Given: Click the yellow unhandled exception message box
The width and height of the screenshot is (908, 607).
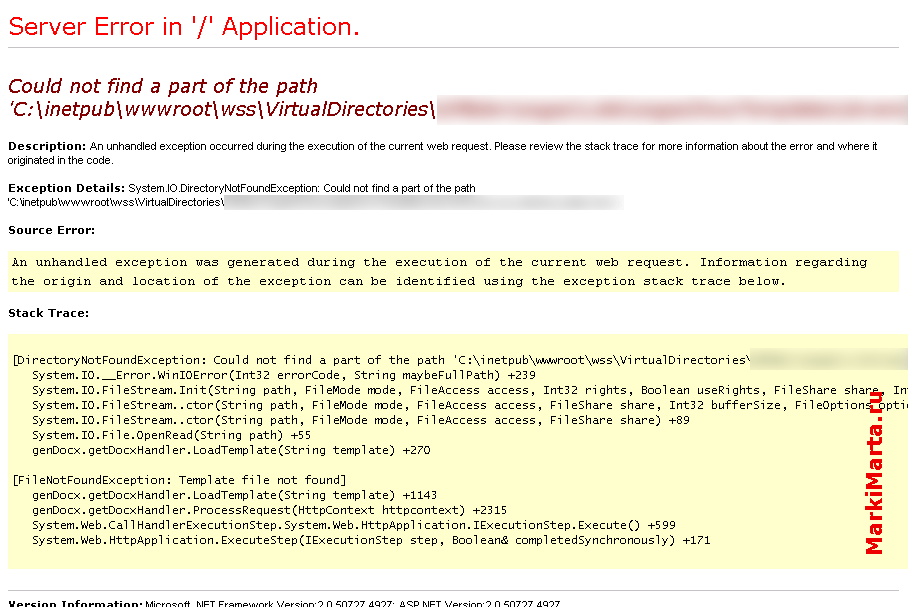Looking at the screenshot, I should pos(453,272).
